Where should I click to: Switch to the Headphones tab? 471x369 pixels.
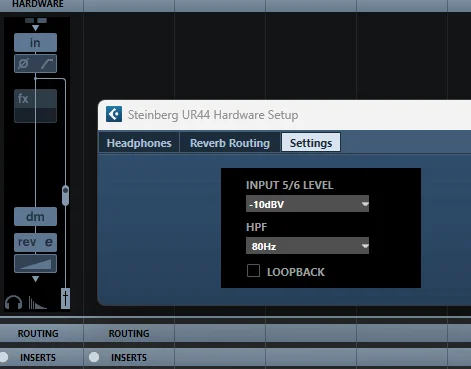[139, 143]
